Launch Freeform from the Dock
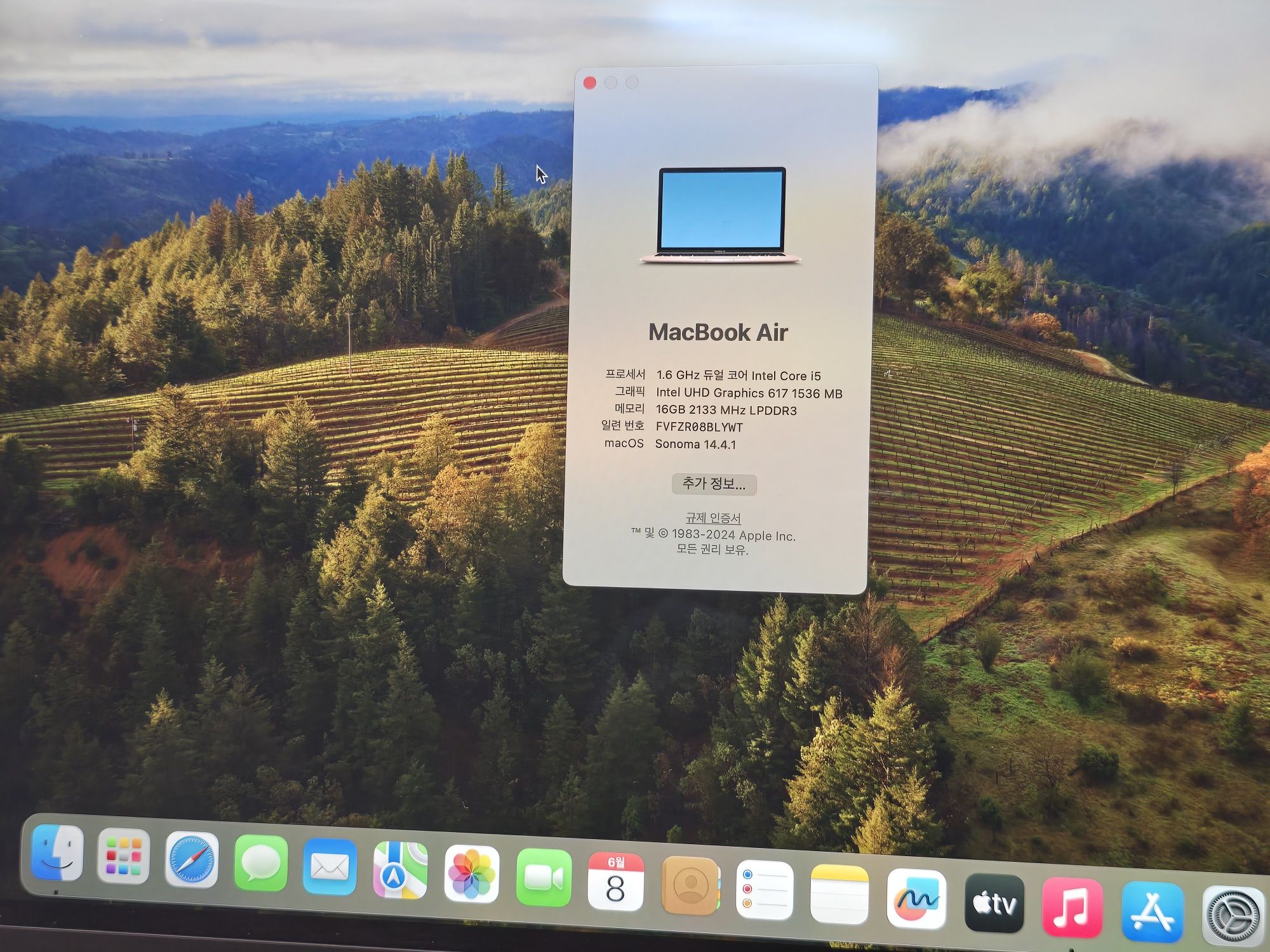This screenshot has height=952, width=1270. (x=916, y=898)
